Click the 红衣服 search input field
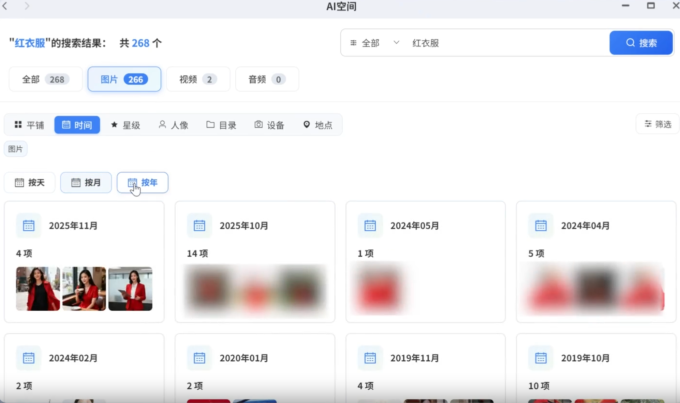The width and height of the screenshot is (680, 403). [507, 43]
